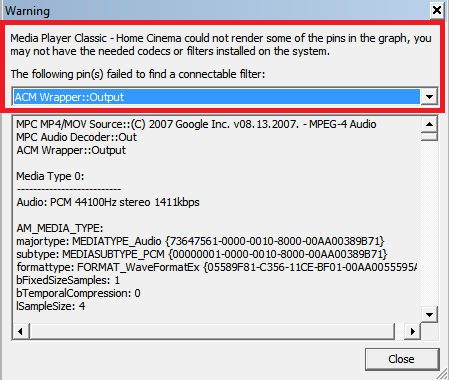The width and height of the screenshot is (449, 380).
Task: Click the horizontal scroll right arrow
Action: [413, 331]
